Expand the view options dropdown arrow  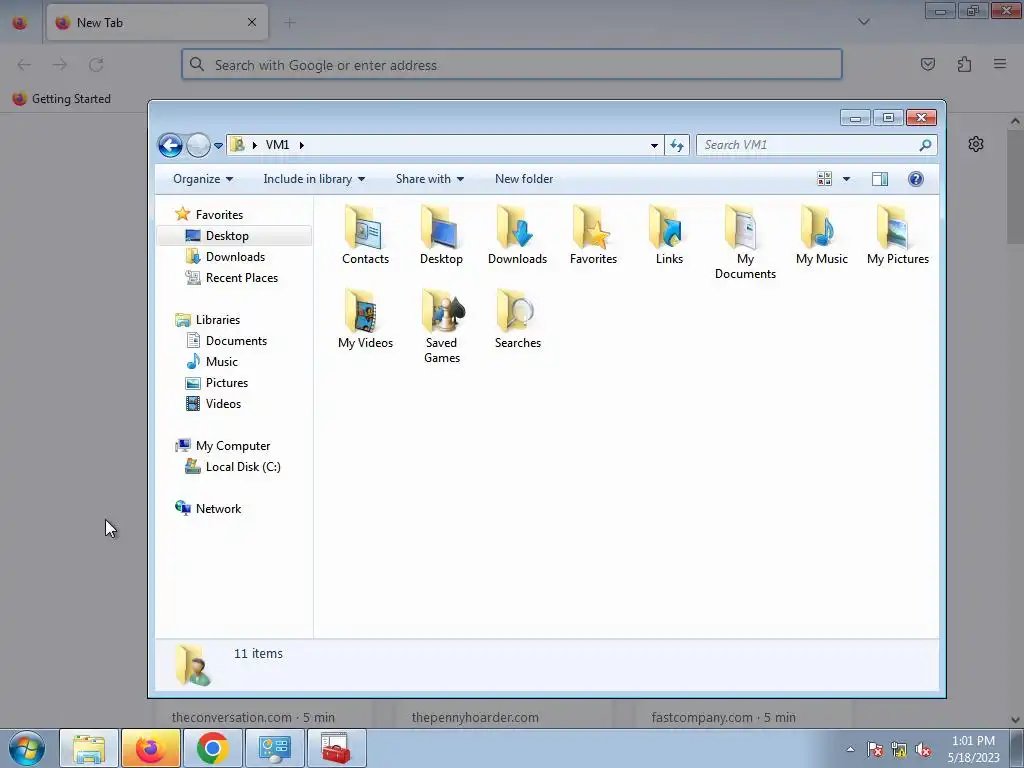pos(846,179)
